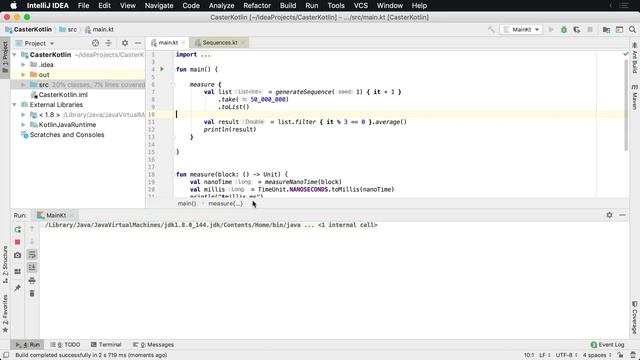Collapse the CasterKotlin project root
Screen dimensions: 640x360
[15, 55]
